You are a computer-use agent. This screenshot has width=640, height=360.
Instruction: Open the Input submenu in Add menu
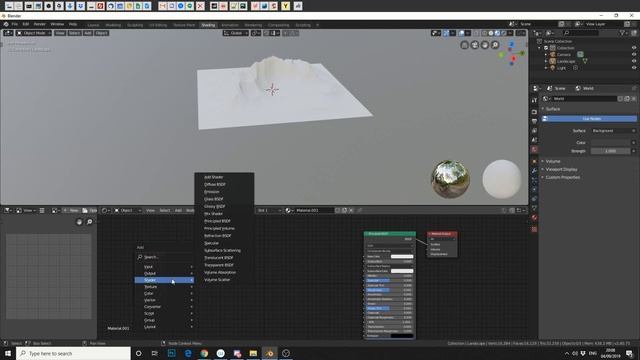click(x=164, y=267)
